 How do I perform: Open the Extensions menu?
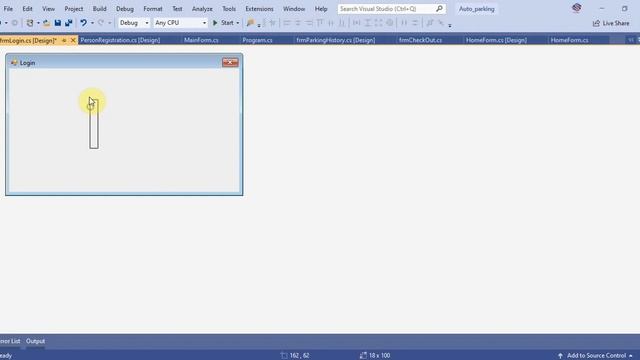(259, 9)
